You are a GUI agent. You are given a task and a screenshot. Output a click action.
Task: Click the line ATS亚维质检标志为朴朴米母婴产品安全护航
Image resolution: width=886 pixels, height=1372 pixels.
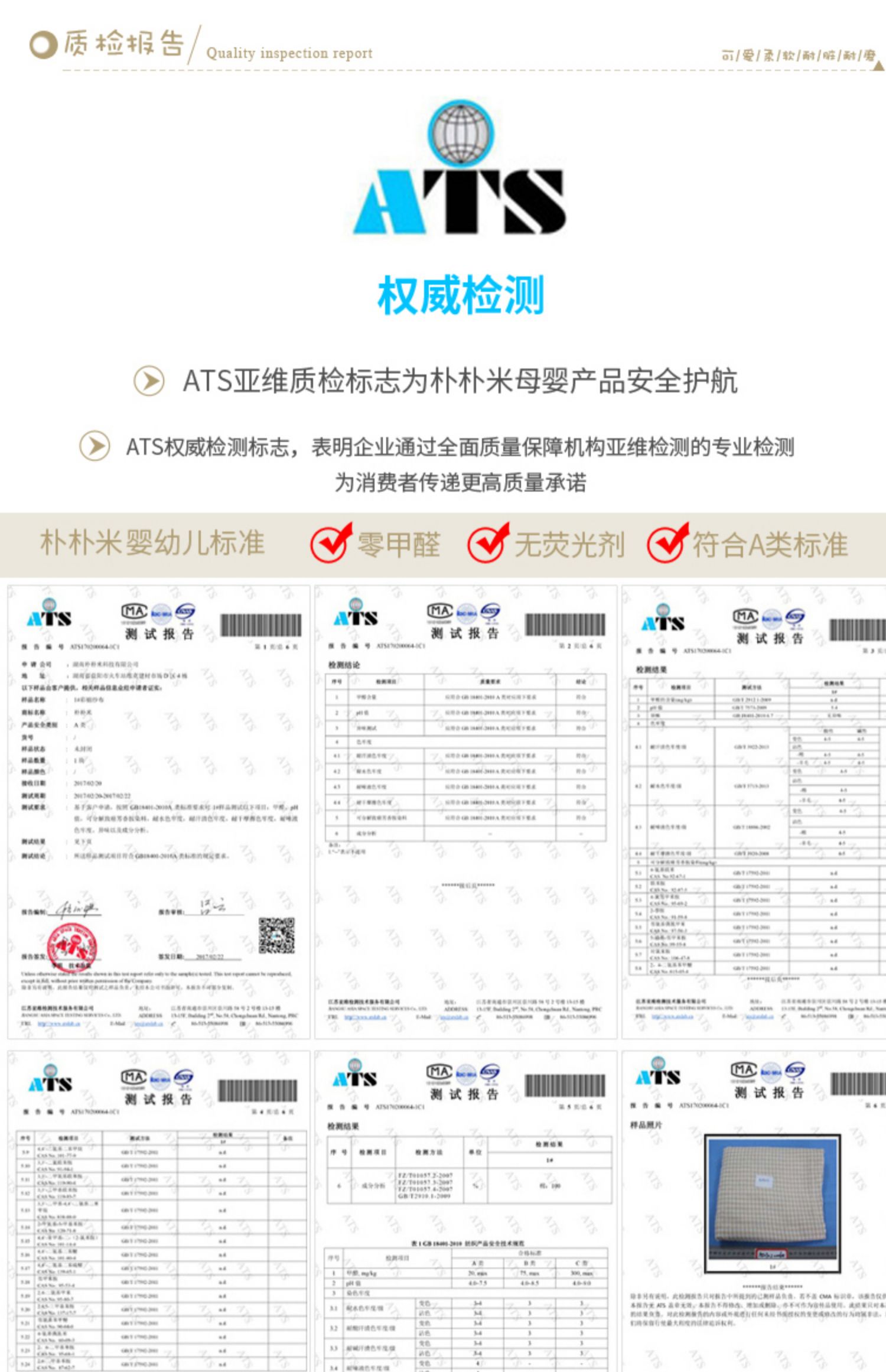pyautogui.click(x=460, y=381)
